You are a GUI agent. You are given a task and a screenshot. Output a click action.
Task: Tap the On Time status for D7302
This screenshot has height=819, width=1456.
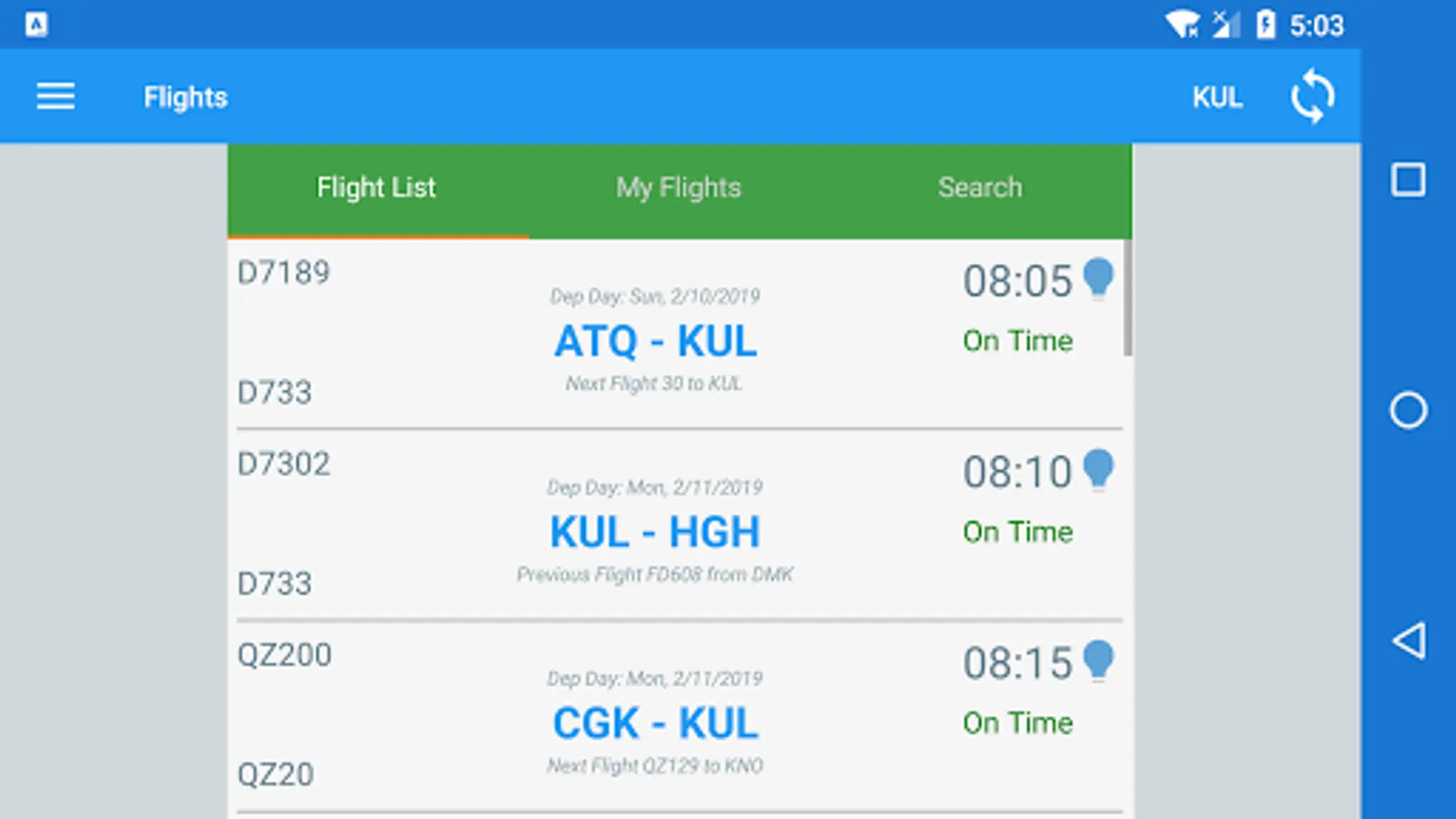point(1017,532)
